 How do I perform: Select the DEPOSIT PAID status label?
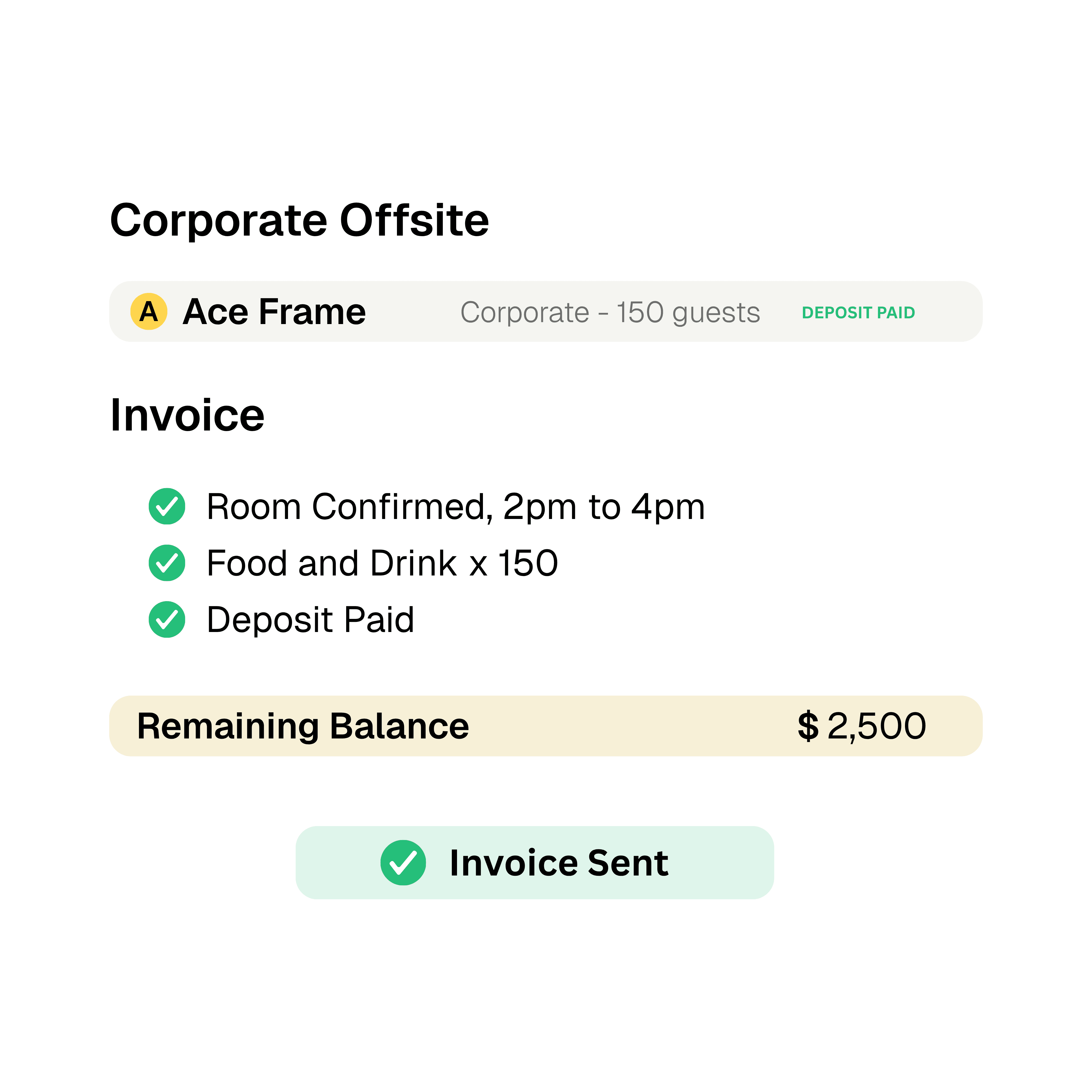(x=858, y=313)
